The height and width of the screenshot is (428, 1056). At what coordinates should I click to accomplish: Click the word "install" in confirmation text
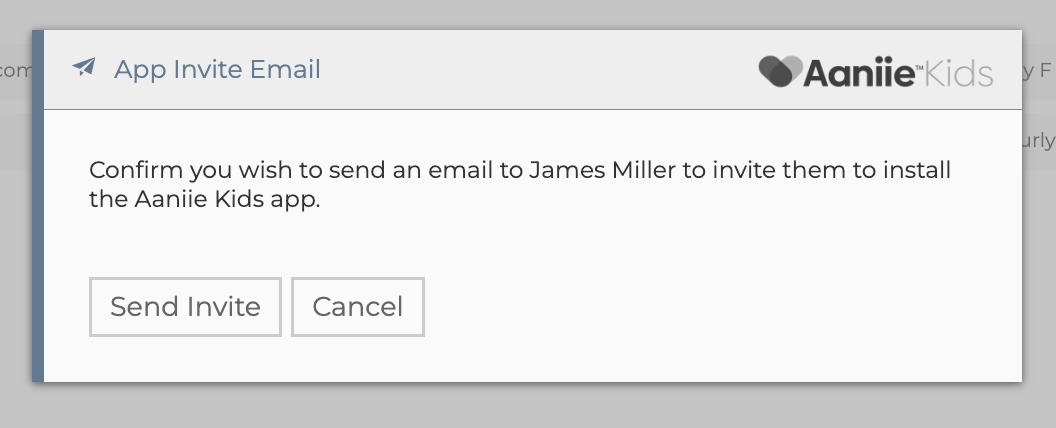[x=914, y=169]
